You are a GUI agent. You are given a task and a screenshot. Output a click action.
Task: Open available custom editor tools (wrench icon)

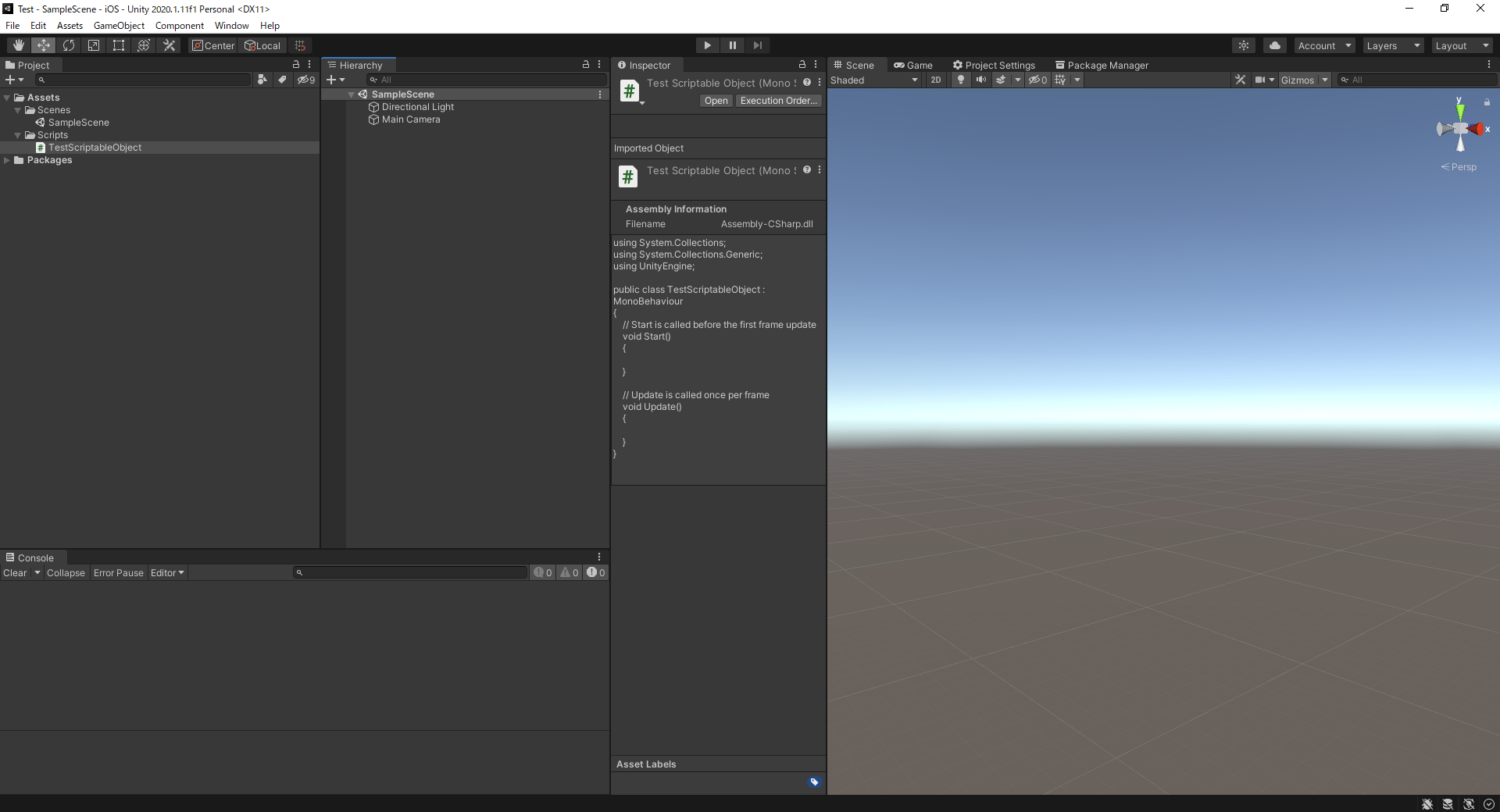pos(169,45)
